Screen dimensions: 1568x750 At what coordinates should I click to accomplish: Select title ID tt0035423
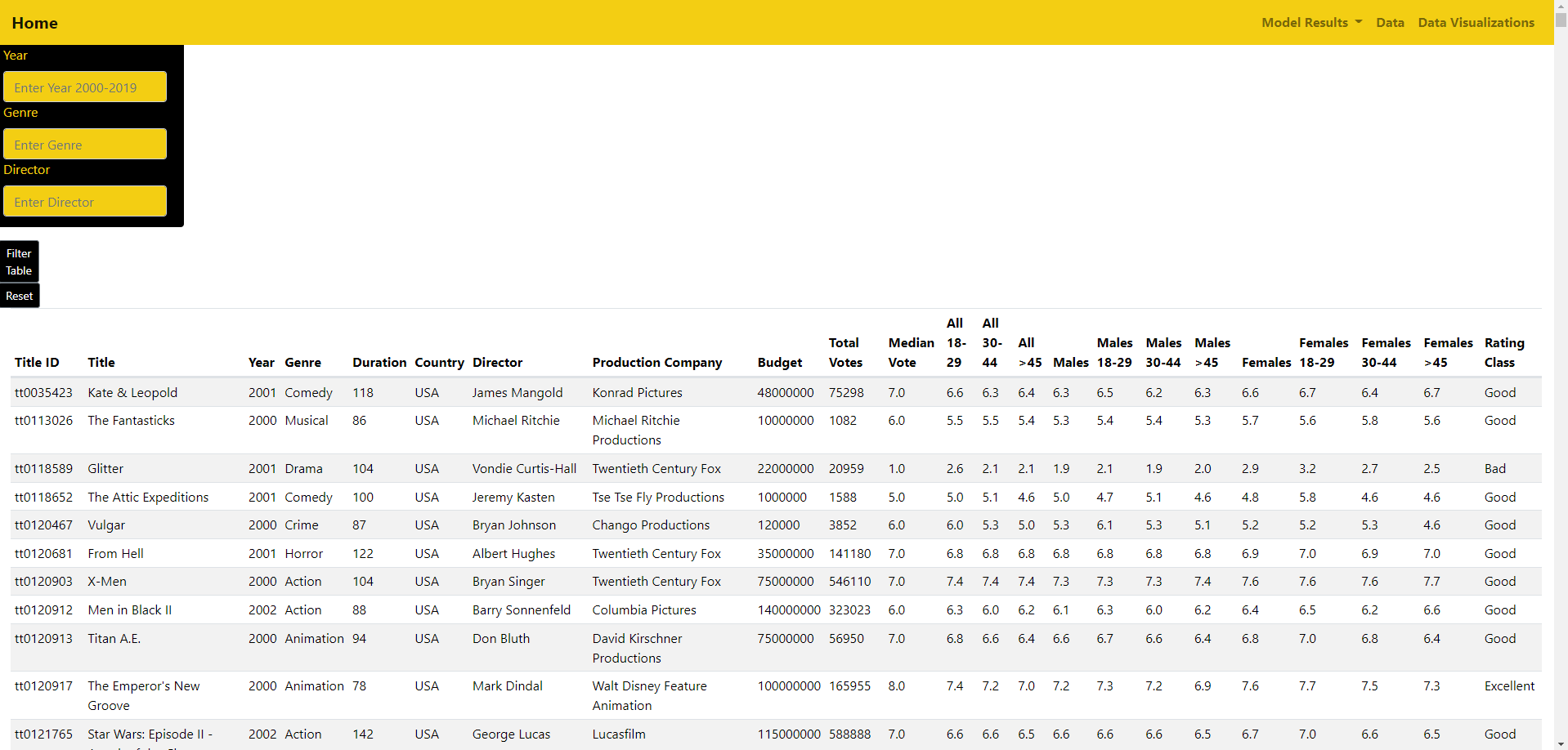43,392
